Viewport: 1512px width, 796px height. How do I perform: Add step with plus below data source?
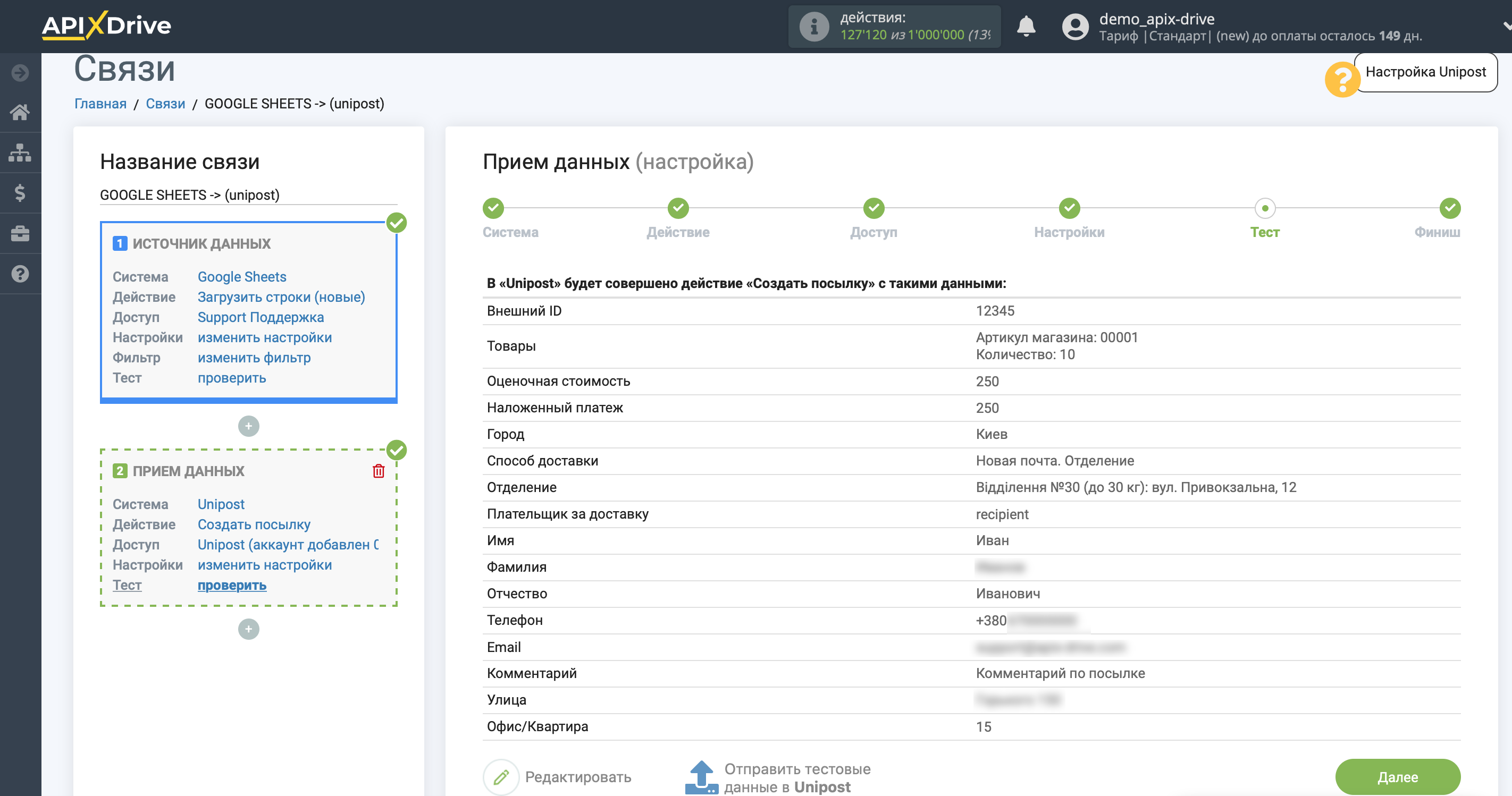pos(249,426)
